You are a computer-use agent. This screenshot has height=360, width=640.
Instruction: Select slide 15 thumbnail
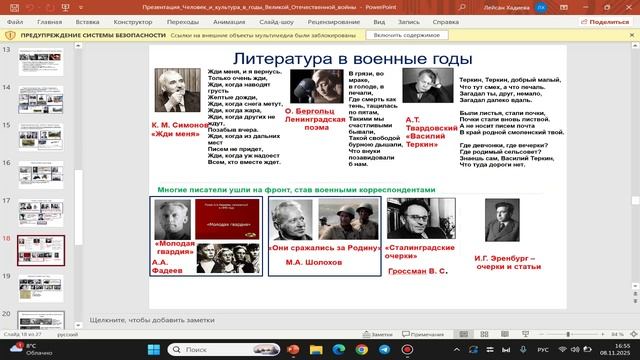(41, 137)
